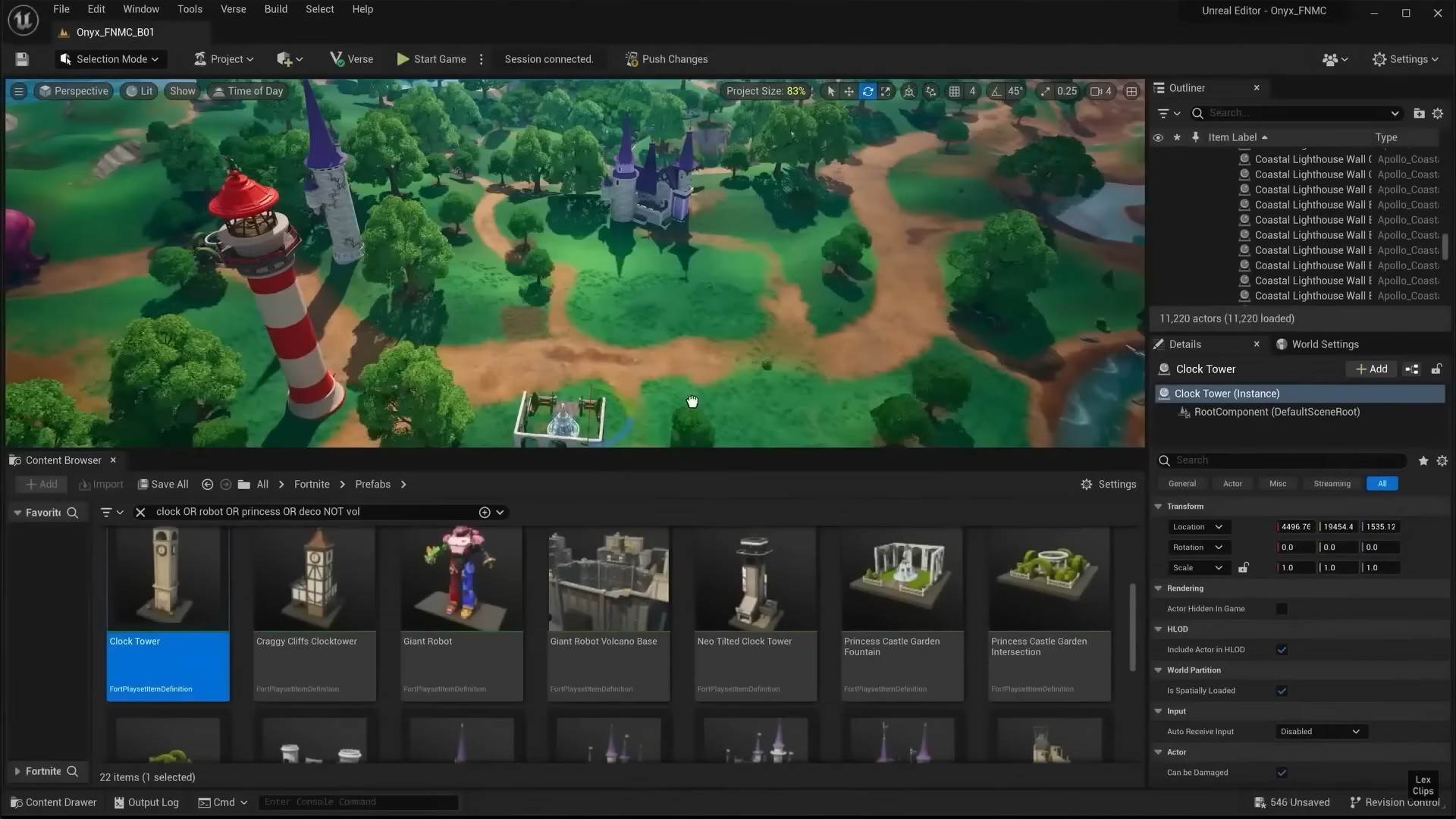This screenshot has width=1456, height=819.
Task: Toggle the Scale lock ratio icon
Action: pyautogui.click(x=1243, y=568)
